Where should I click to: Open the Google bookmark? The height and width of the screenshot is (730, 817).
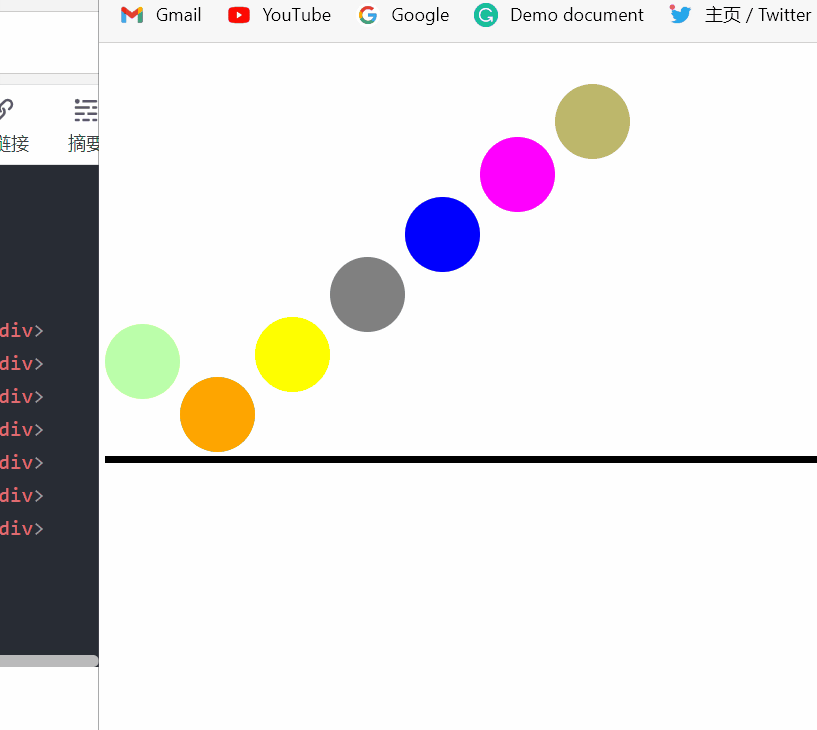(404, 15)
